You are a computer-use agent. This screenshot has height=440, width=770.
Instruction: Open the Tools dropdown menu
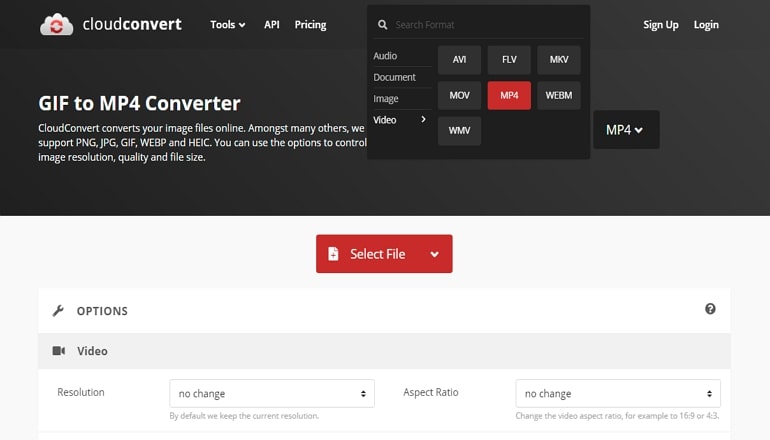227,25
